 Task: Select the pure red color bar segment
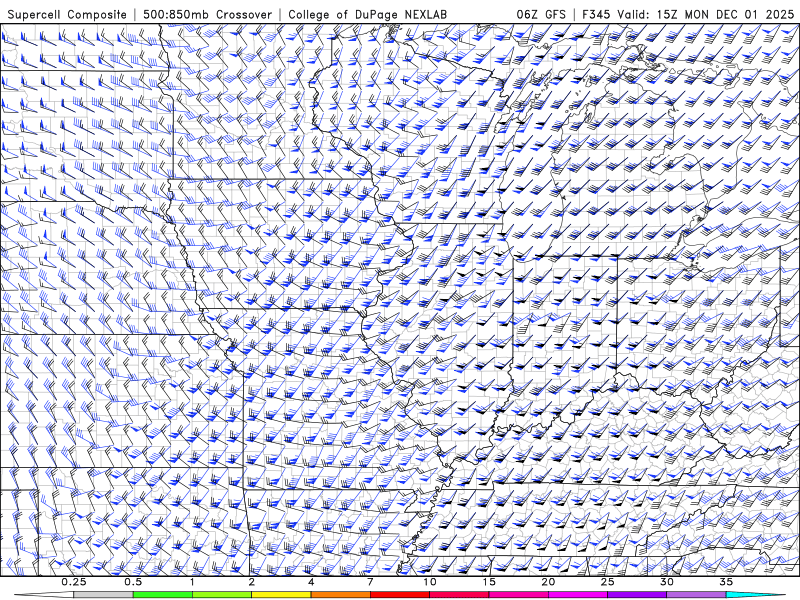(x=400, y=595)
